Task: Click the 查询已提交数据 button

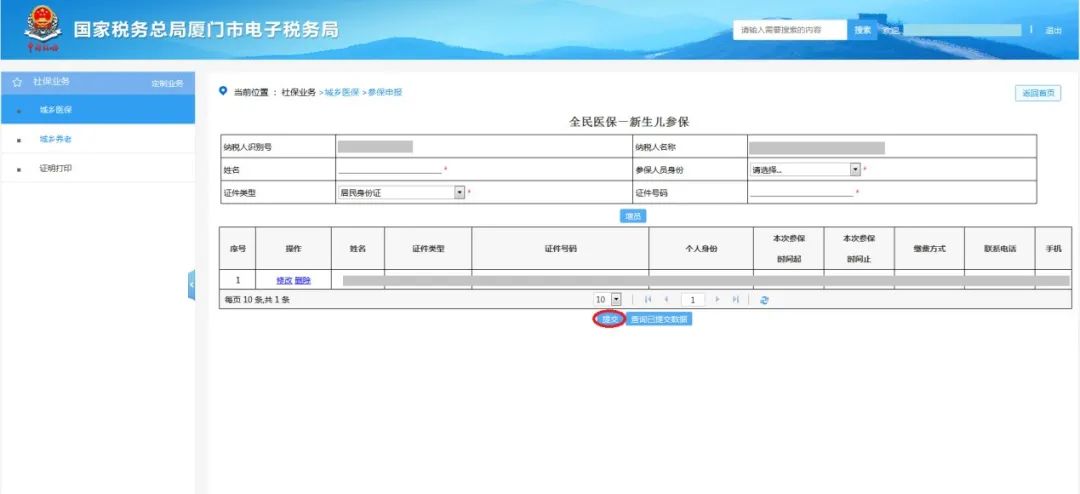Action: (659, 319)
